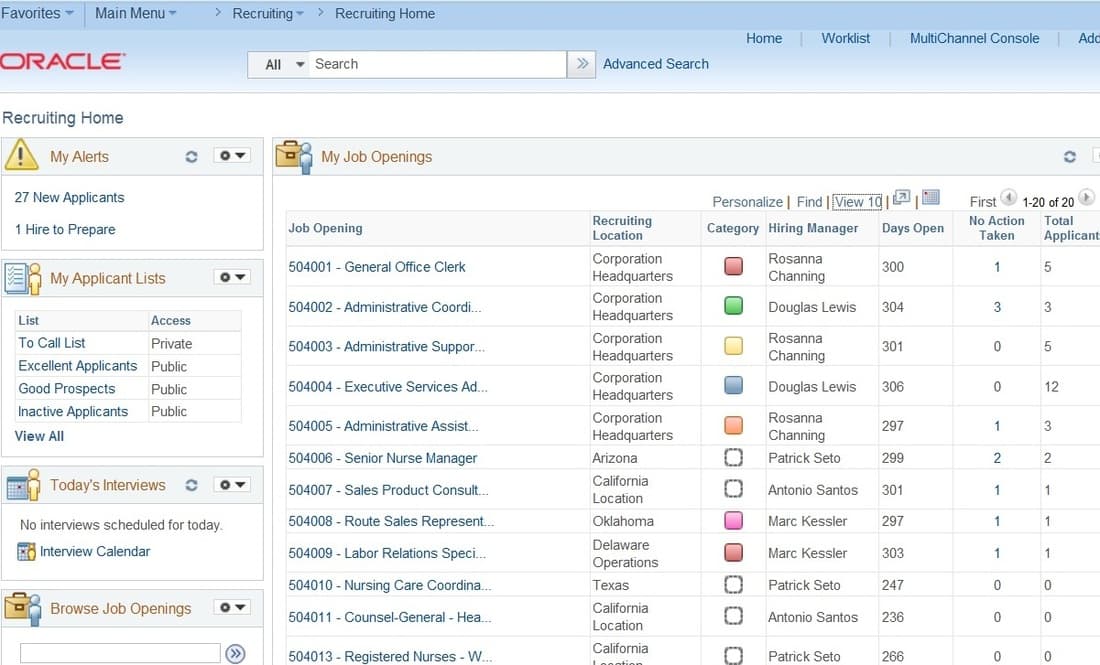Click the My Job Openings briefcase icon
This screenshot has height=665, width=1100.
click(x=293, y=154)
